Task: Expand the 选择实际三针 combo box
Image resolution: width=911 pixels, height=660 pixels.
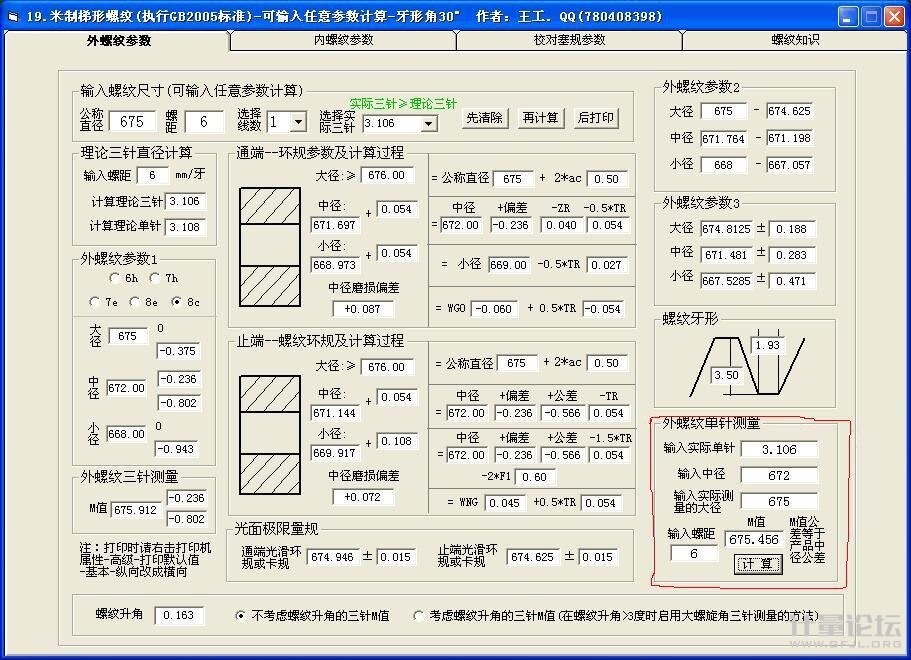Action: click(428, 123)
